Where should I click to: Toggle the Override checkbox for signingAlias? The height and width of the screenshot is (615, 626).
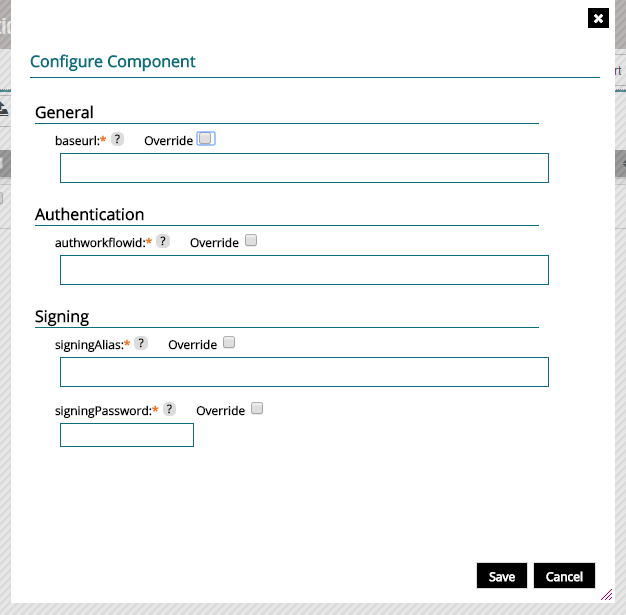[x=229, y=342]
